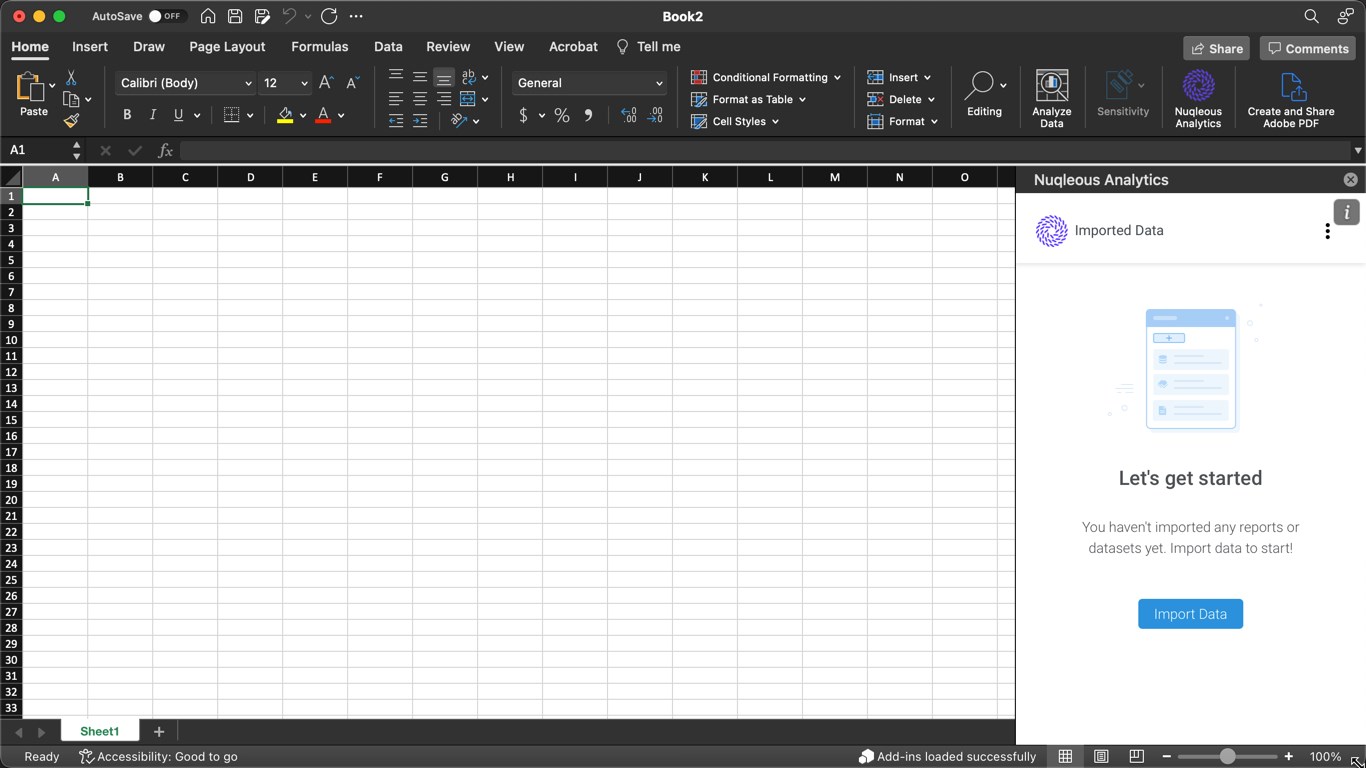This screenshot has height=768, width=1366.
Task: Open the three-dot menu beside Imported Data
Action: coord(1327,231)
